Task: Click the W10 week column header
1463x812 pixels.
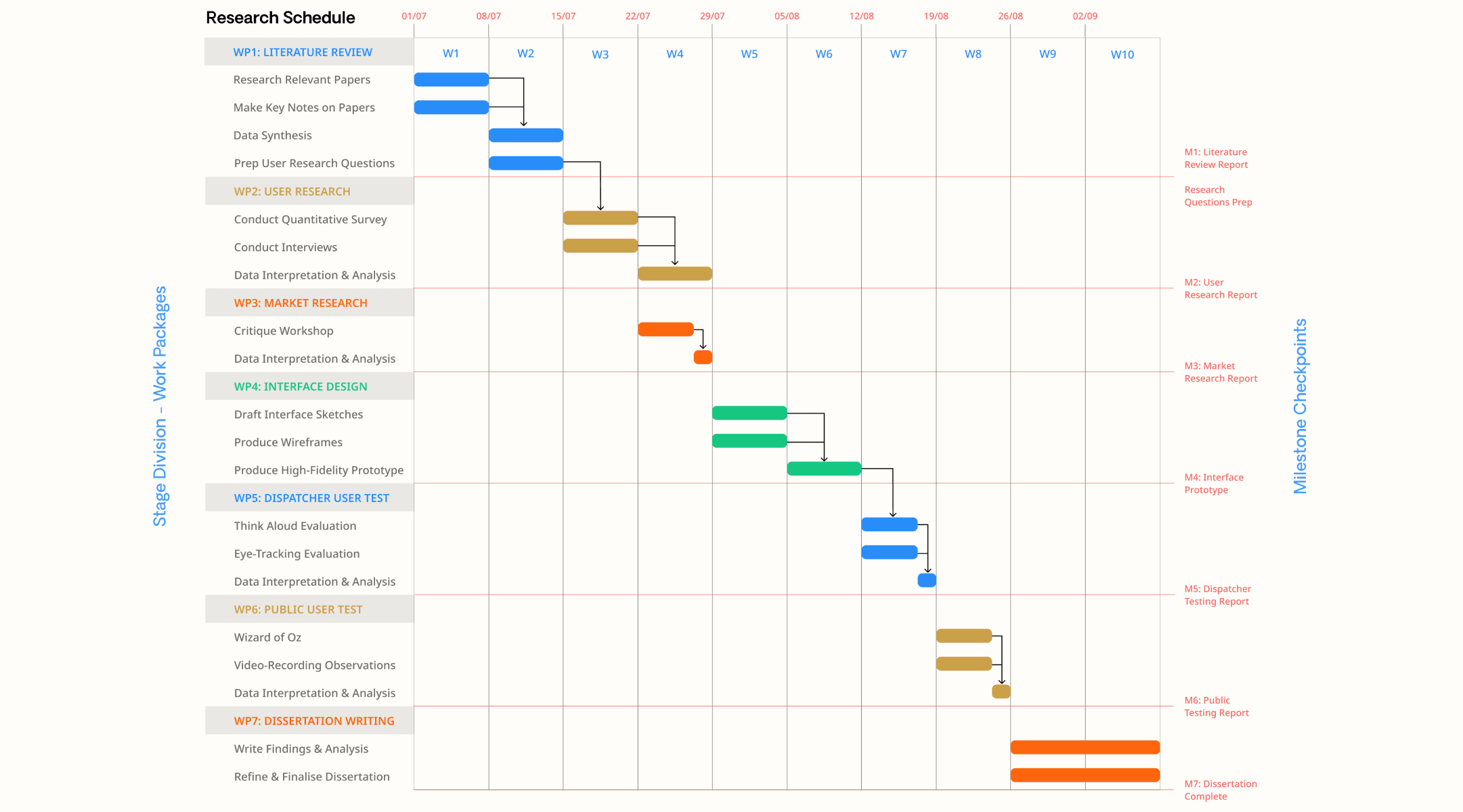Action: tap(1122, 55)
